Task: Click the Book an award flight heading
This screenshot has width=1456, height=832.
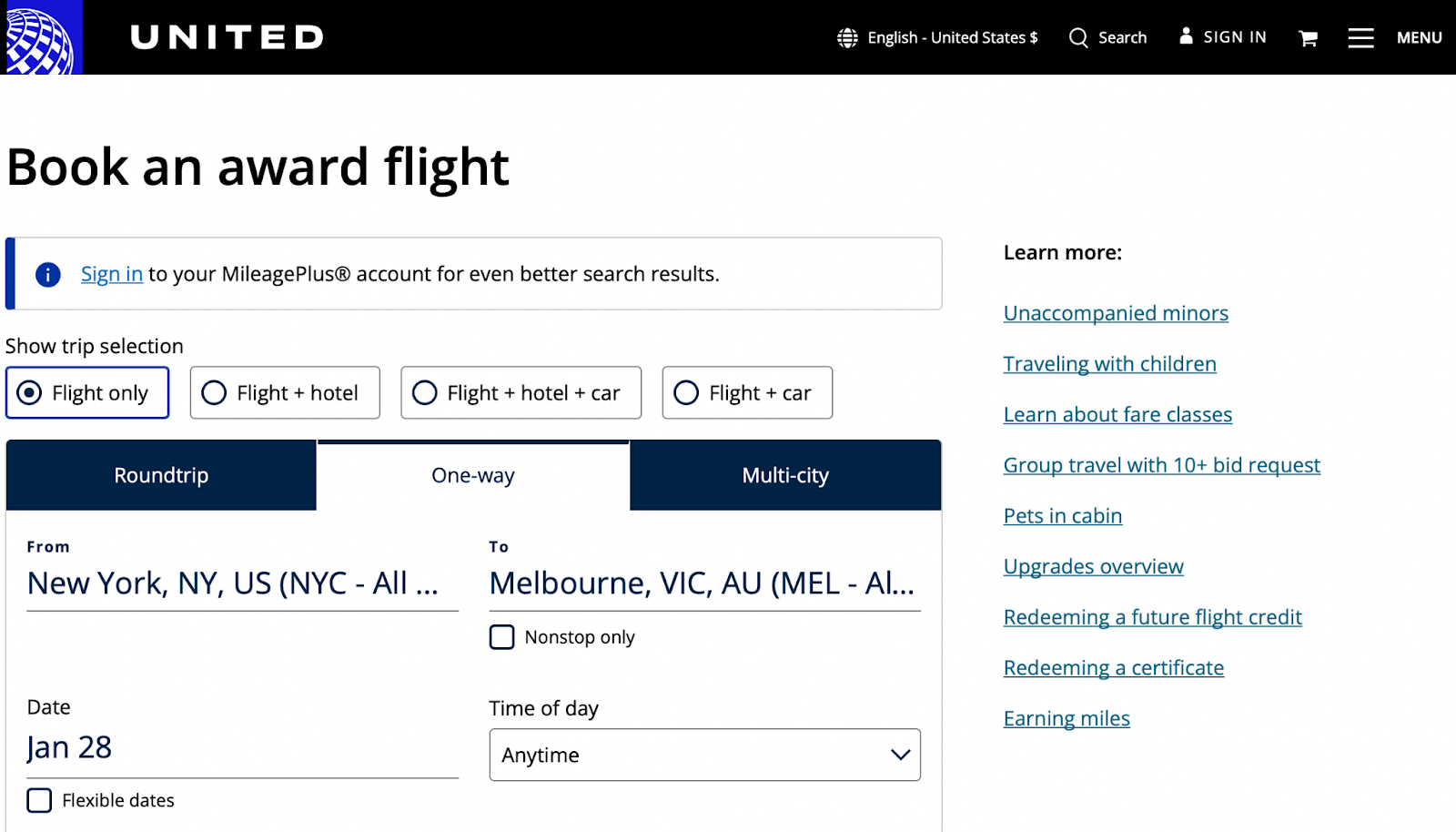Action: tap(258, 167)
